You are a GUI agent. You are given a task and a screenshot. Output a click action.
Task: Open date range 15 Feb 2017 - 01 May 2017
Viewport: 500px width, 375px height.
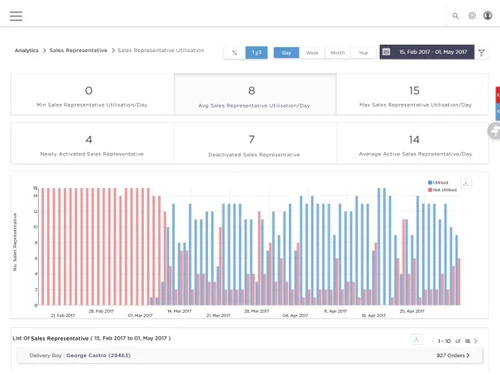point(427,52)
